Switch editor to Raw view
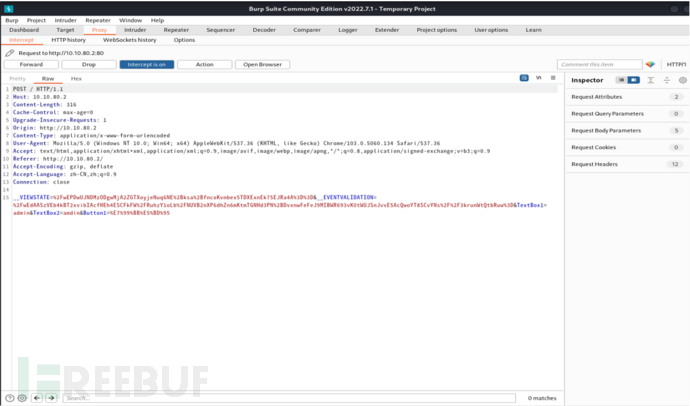The width and height of the screenshot is (690, 406). click(48, 79)
